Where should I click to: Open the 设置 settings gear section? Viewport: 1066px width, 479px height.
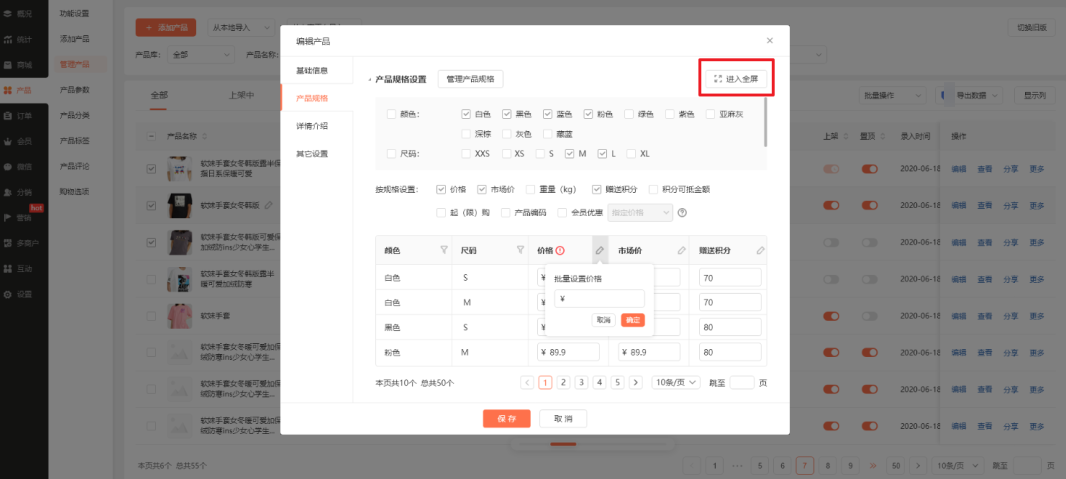coord(18,294)
